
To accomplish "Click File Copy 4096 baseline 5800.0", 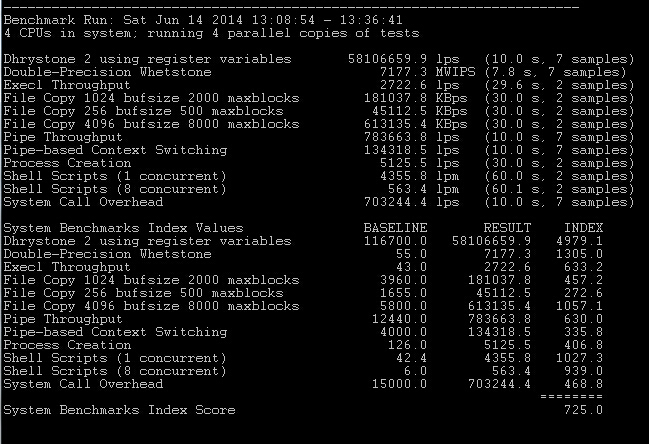I will pos(404,306).
